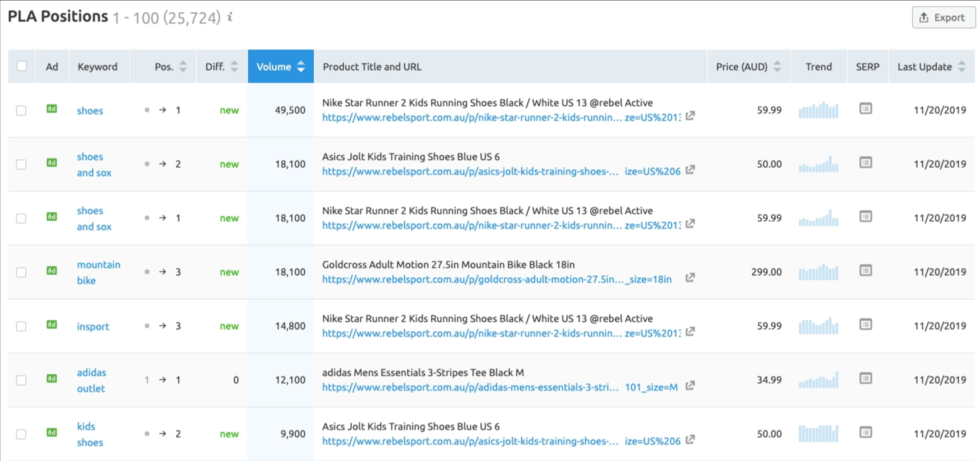Open the mountain bike keyword link
The width and height of the screenshot is (980, 461).
[99, 272]
